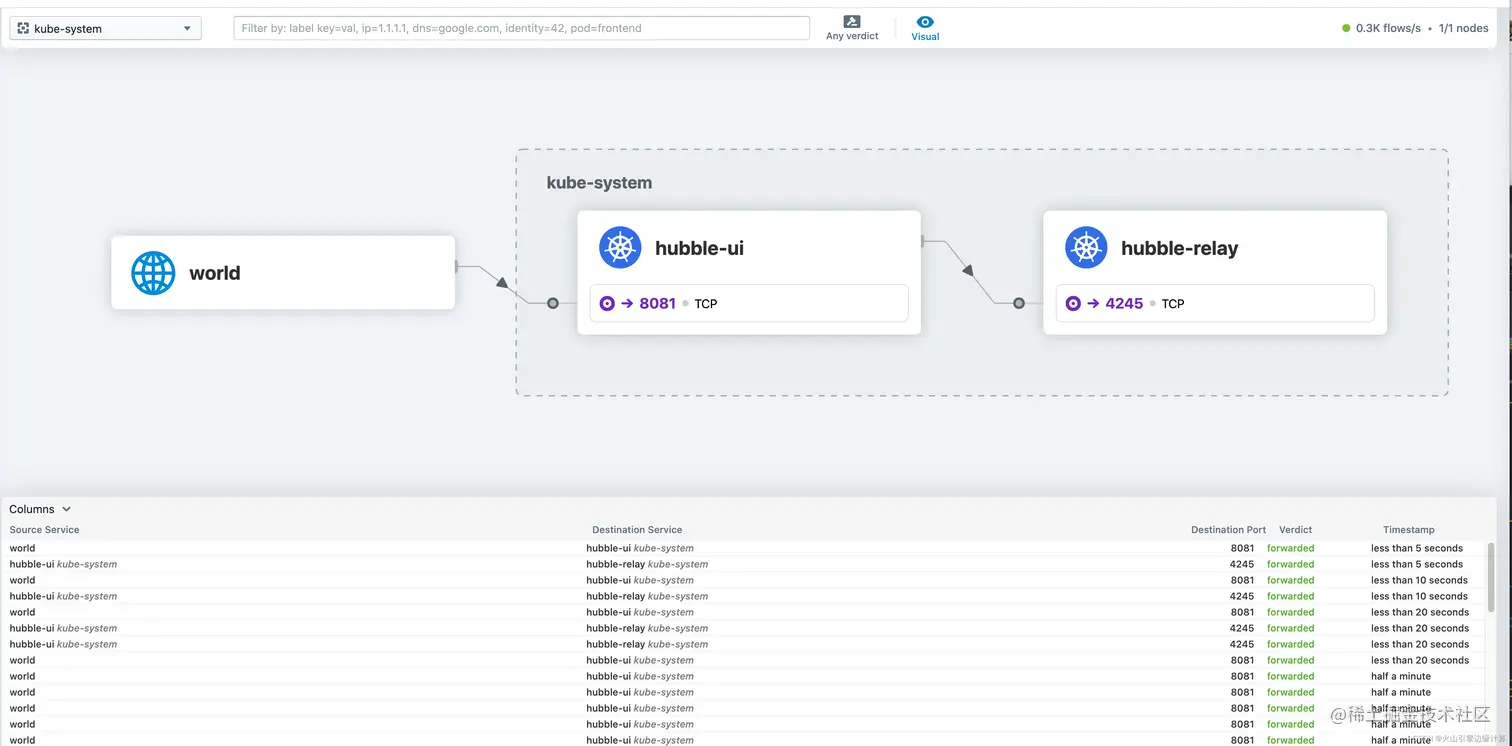Click the namespace icon in the dropdown
The image size is (1512, 746).
(x=23, y=29)
